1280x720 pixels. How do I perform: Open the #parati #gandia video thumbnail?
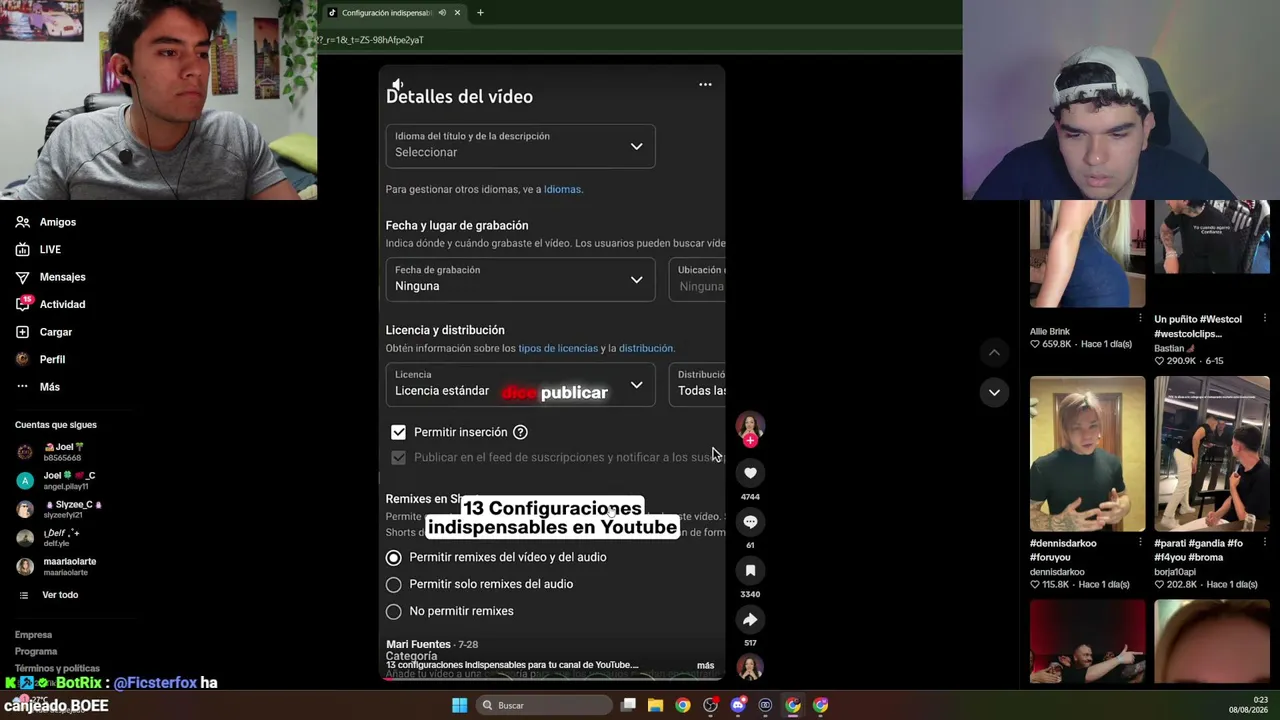[x=1212, y=454]
